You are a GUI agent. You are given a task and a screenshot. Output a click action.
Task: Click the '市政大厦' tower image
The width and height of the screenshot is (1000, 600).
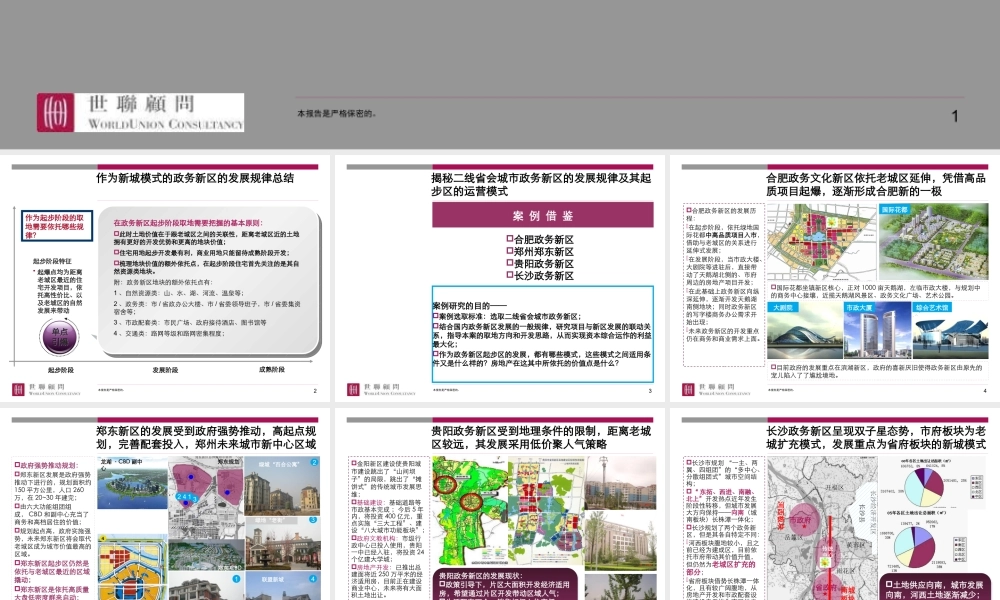tap(877, 330)
